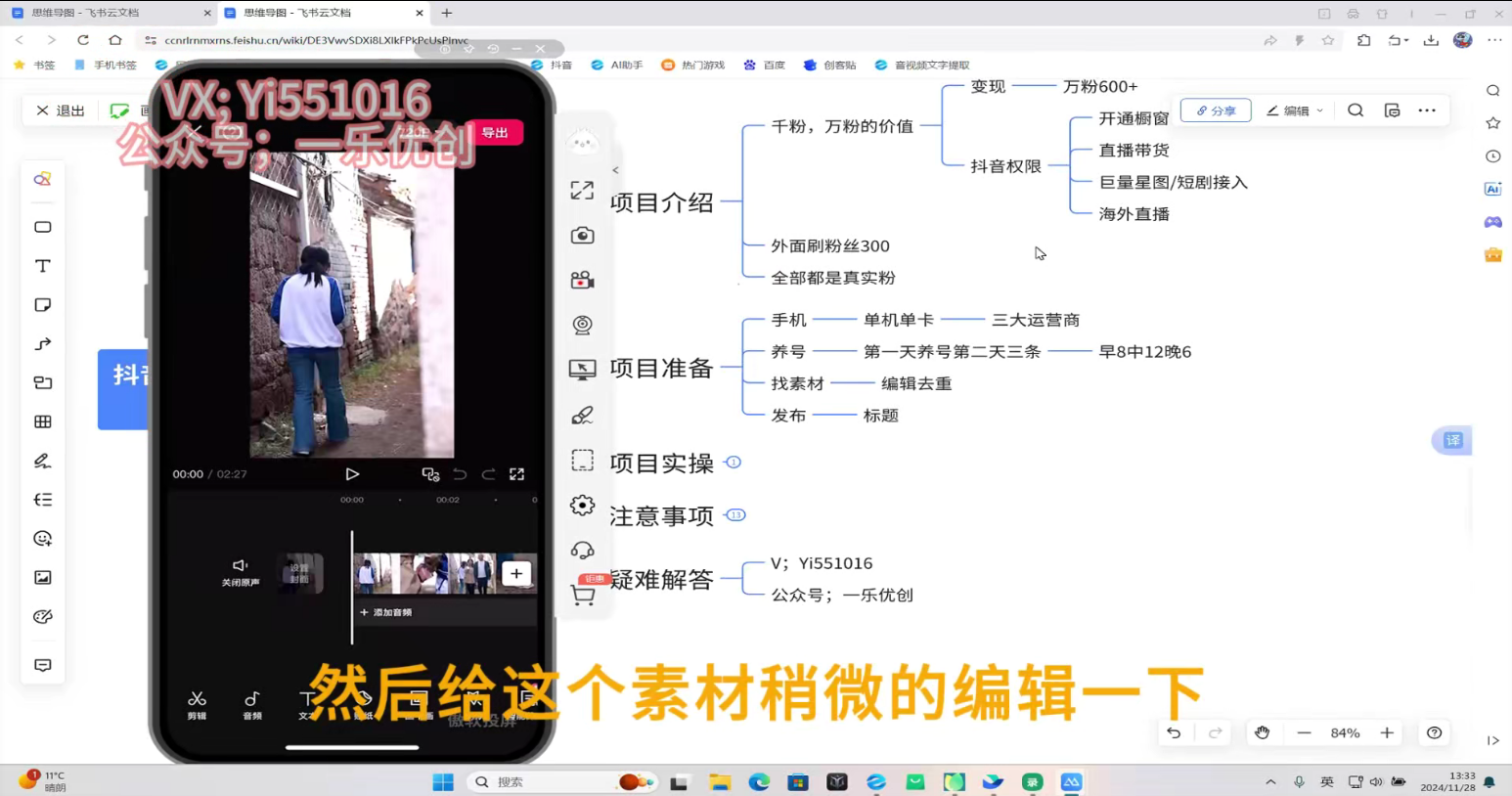Open search magnifier in document toolbar

pos(1356,111)
